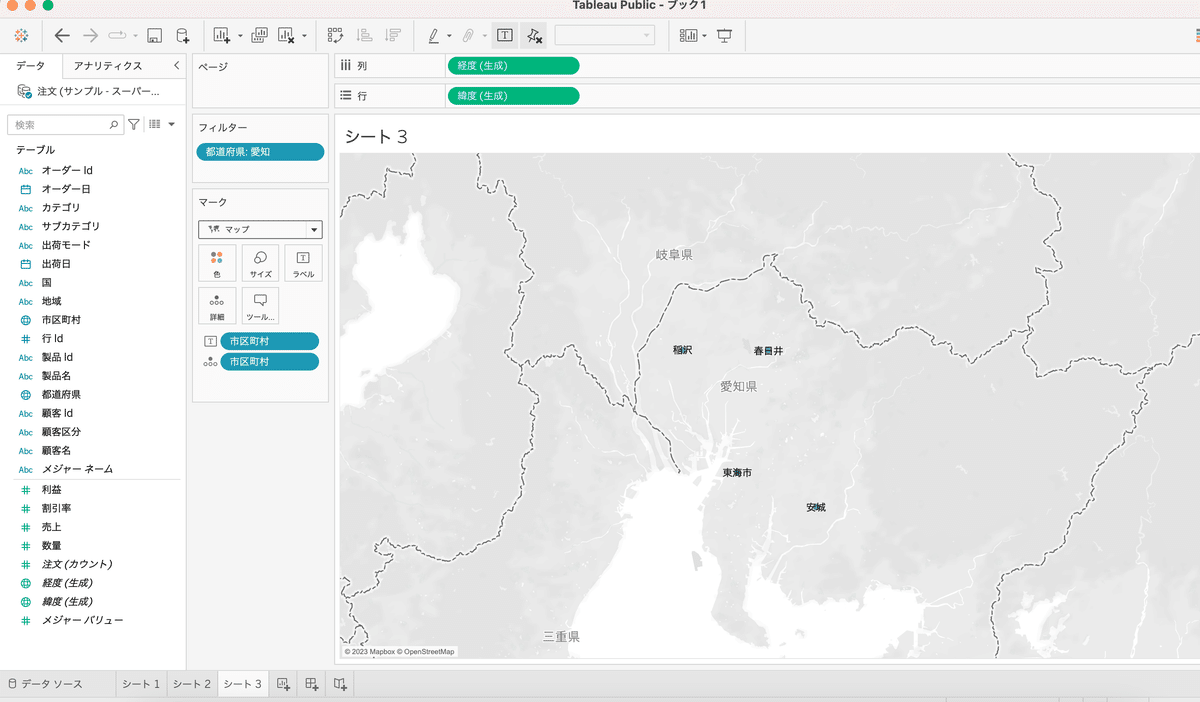
Task: Select the 売上 measure
Action: coord(51,526)
